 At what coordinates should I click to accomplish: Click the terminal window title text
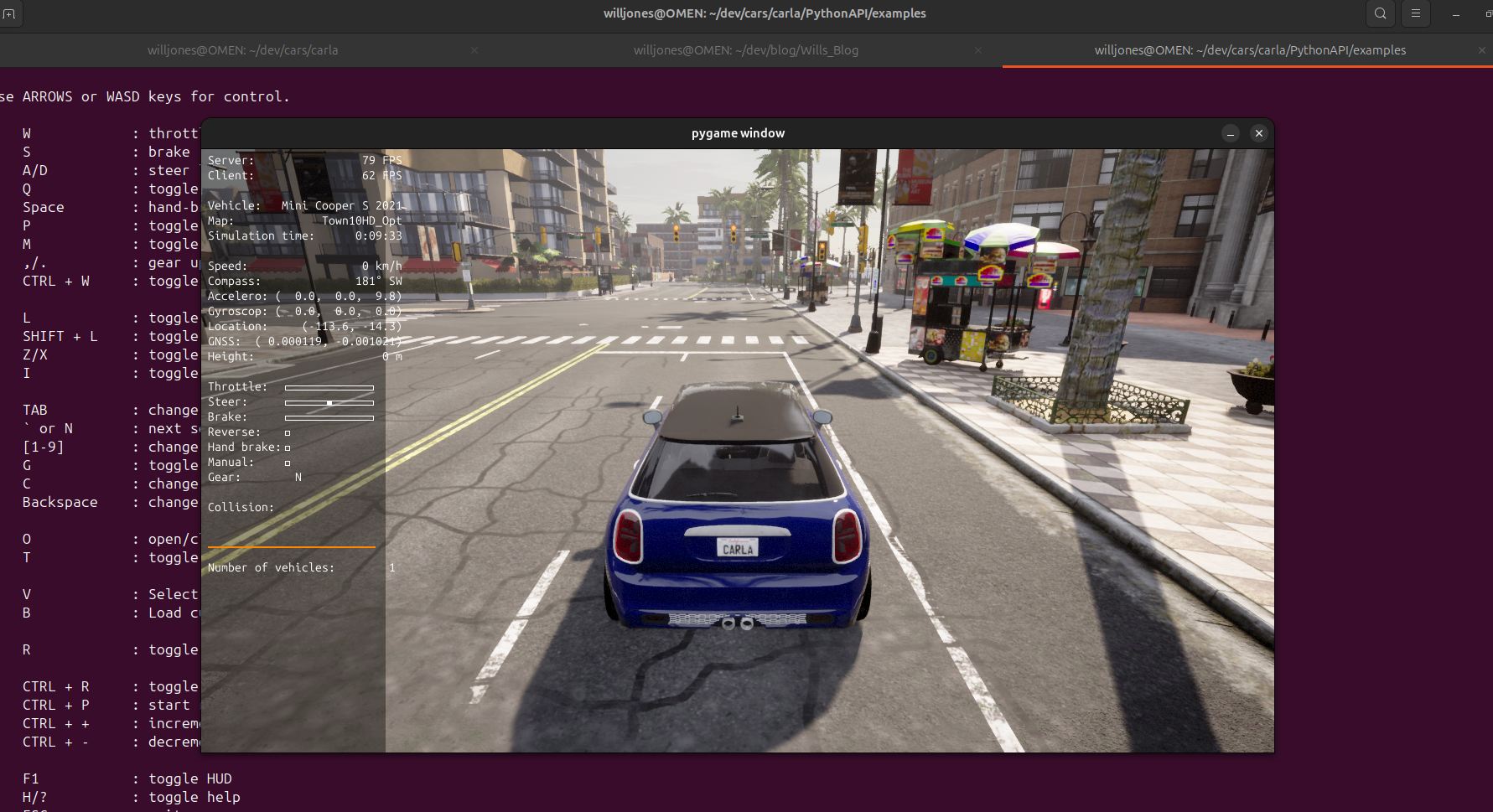tap(765, 13)
